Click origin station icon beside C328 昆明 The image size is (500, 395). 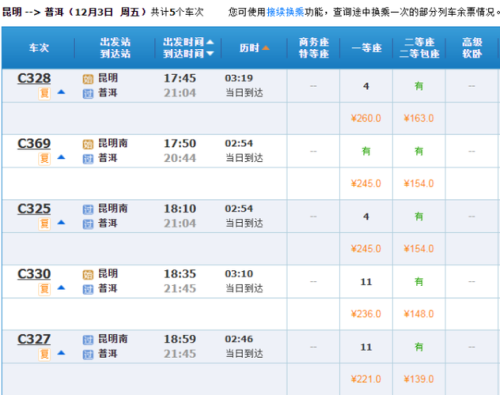coord(88,79)
